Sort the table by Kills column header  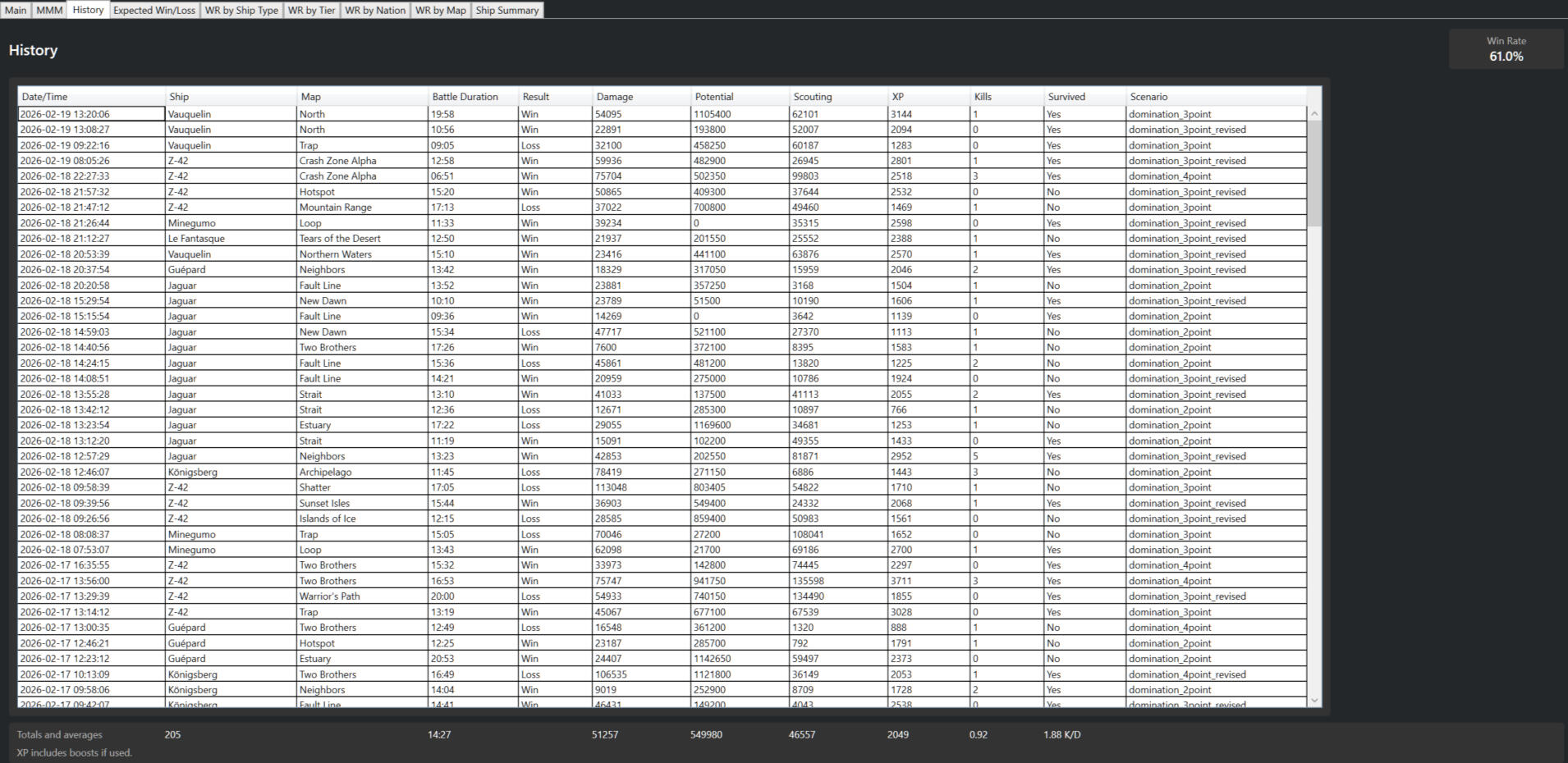click(x=1006, y=97)
